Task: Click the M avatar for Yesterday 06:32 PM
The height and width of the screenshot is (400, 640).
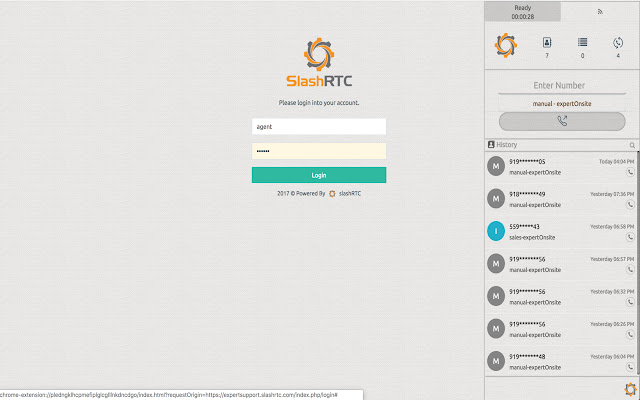Action: (x=496, y=296)
